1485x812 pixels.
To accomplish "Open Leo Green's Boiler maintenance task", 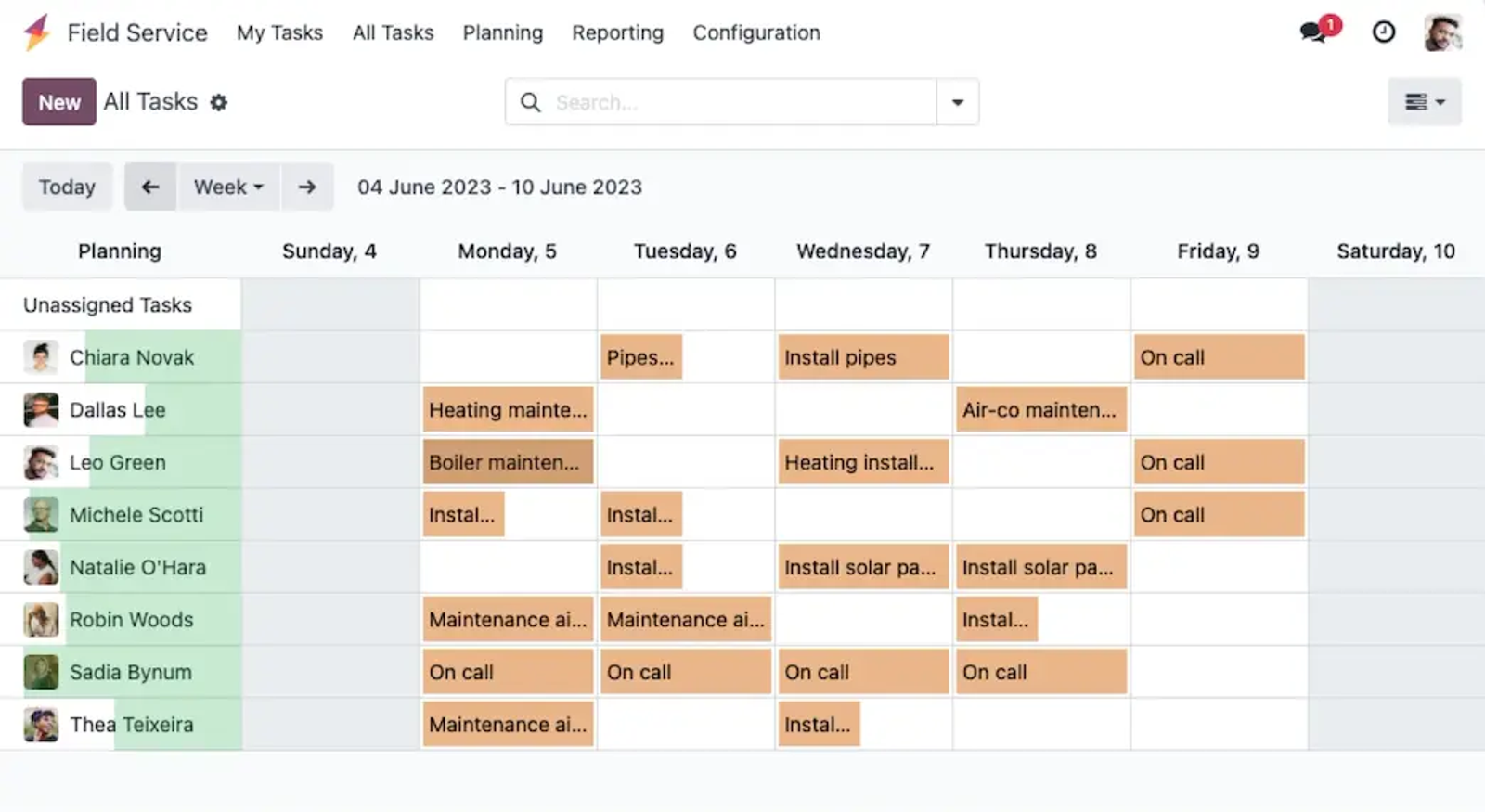I will pyautogui.click(x=507, y=461).
